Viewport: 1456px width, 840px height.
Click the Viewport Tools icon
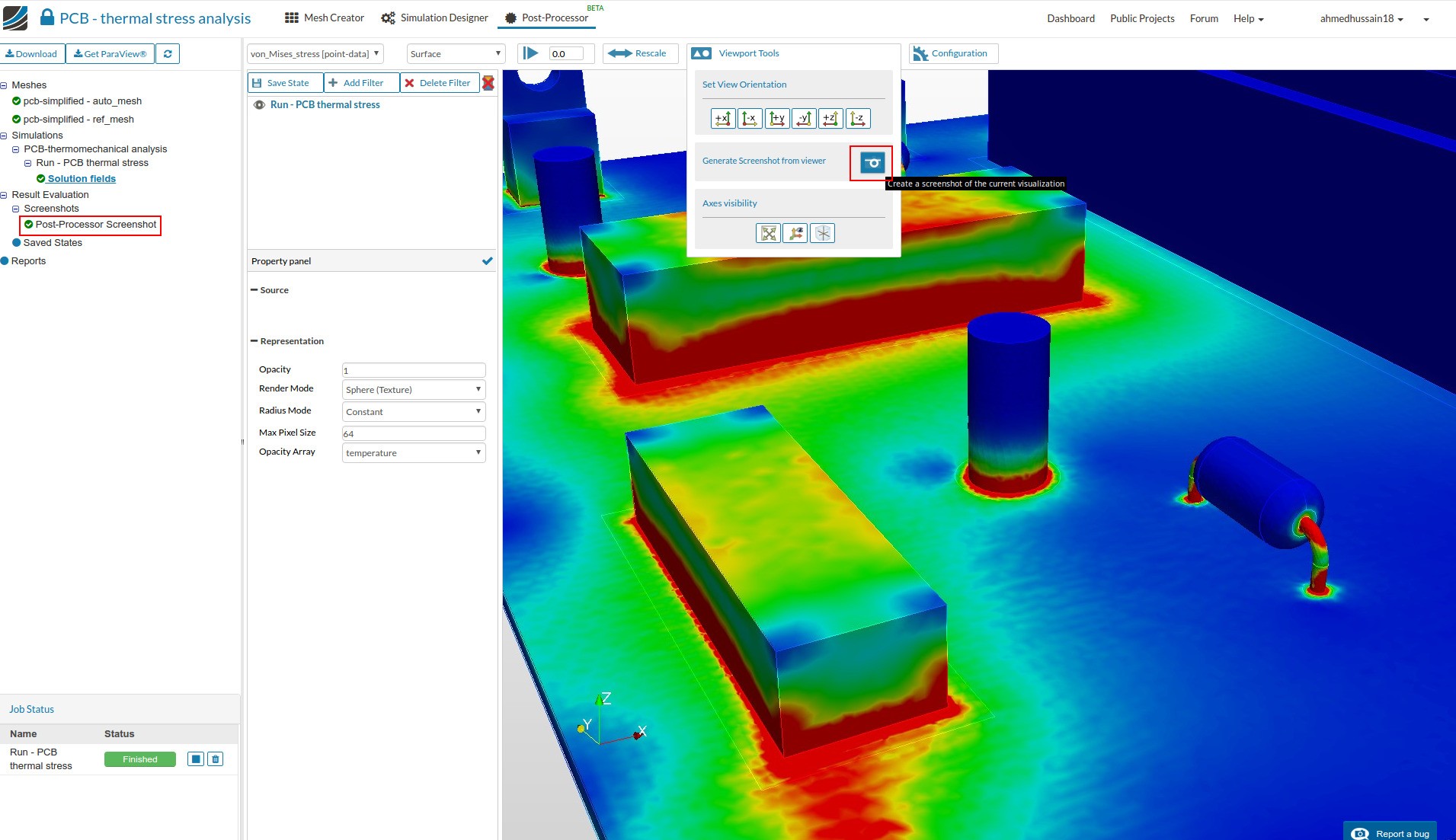701,53
